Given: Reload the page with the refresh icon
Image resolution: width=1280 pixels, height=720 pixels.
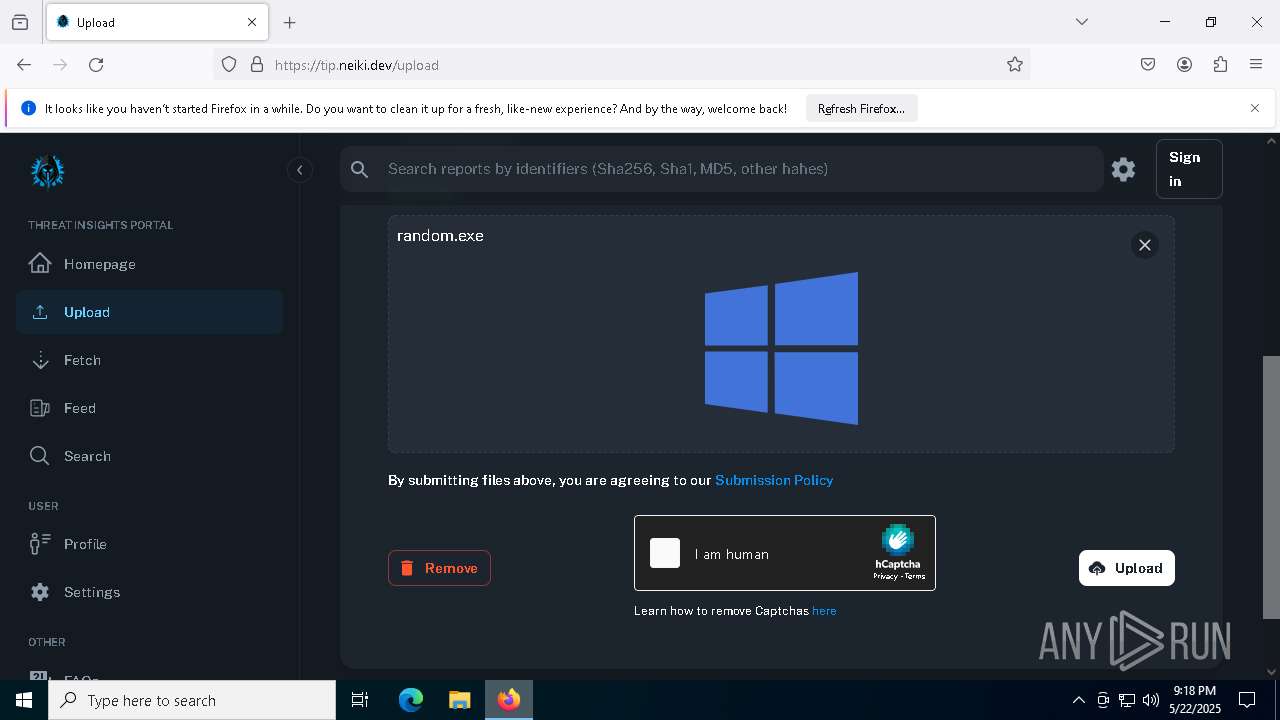Looking at the screenshot, I should click(x=96, y=64).
